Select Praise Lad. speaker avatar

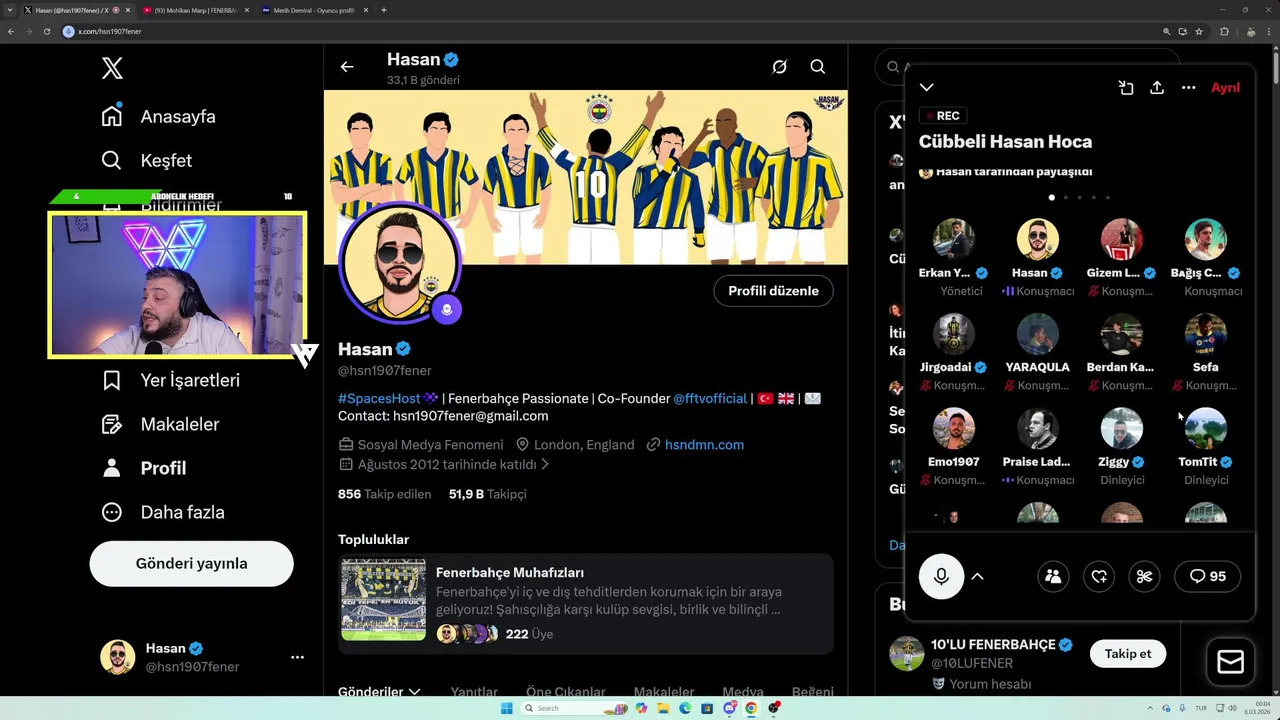point(1038,428)
